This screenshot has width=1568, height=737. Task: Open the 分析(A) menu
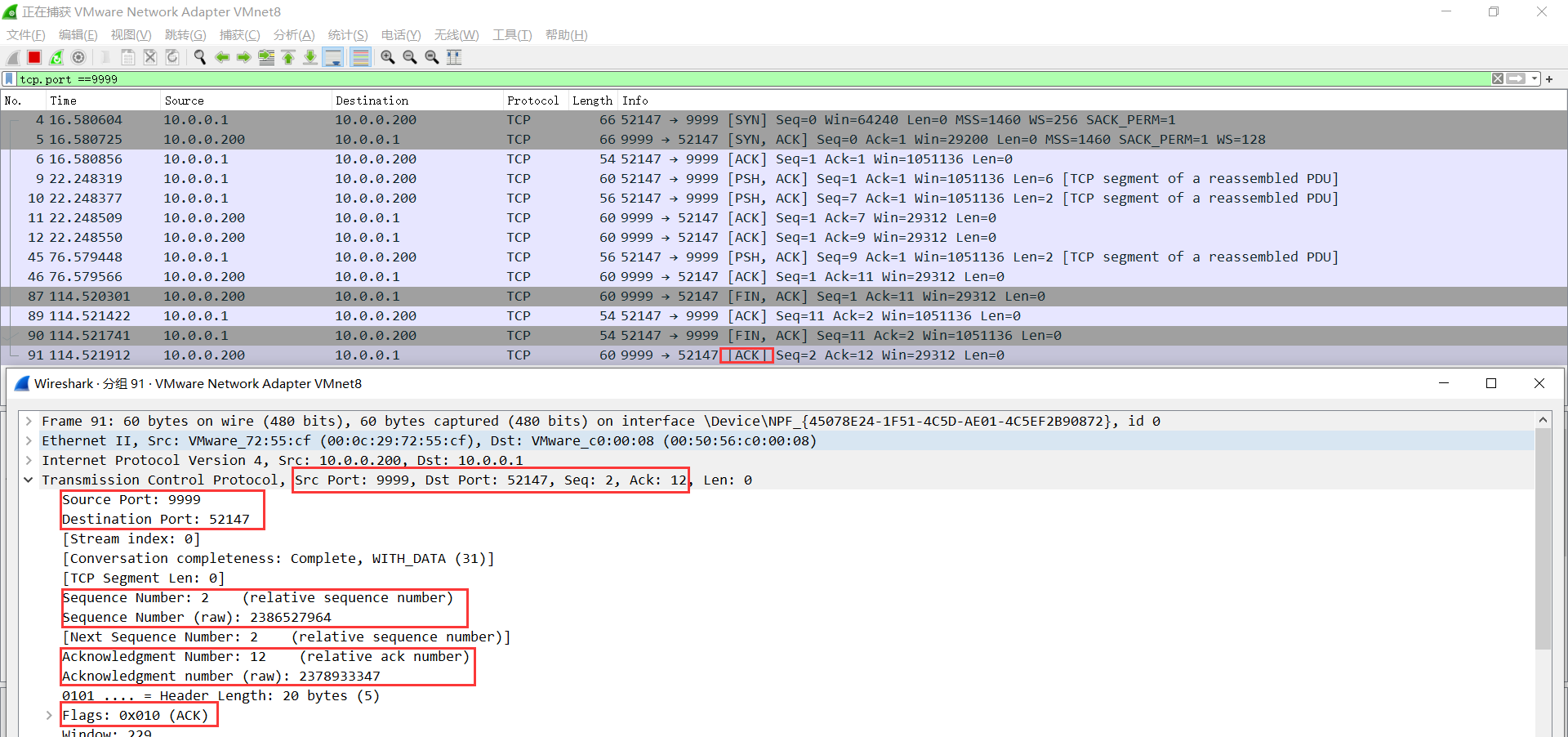point(294,35)
